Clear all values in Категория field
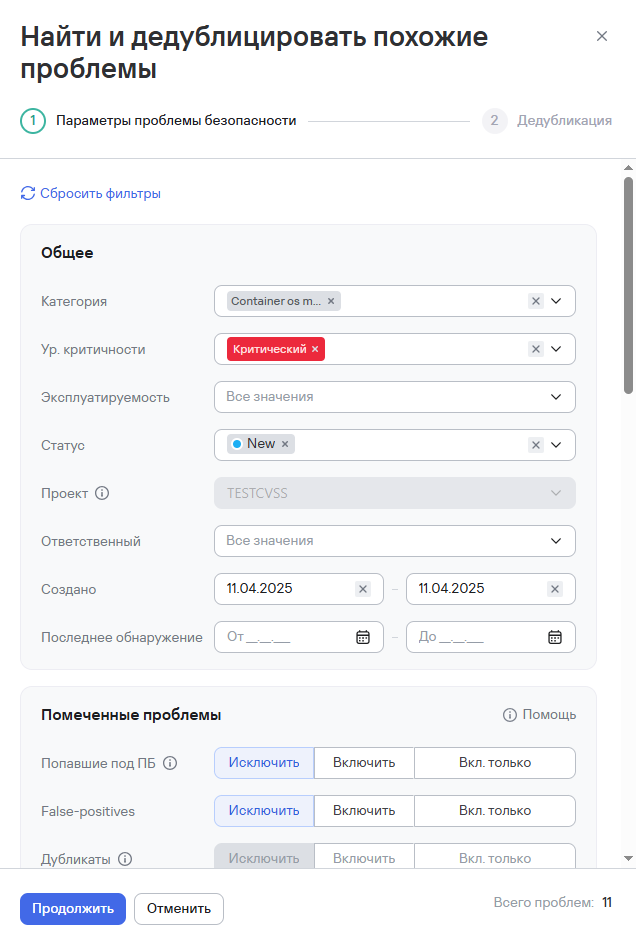The height and width of the screenshot is (941, 636). [x=536, y=301]
